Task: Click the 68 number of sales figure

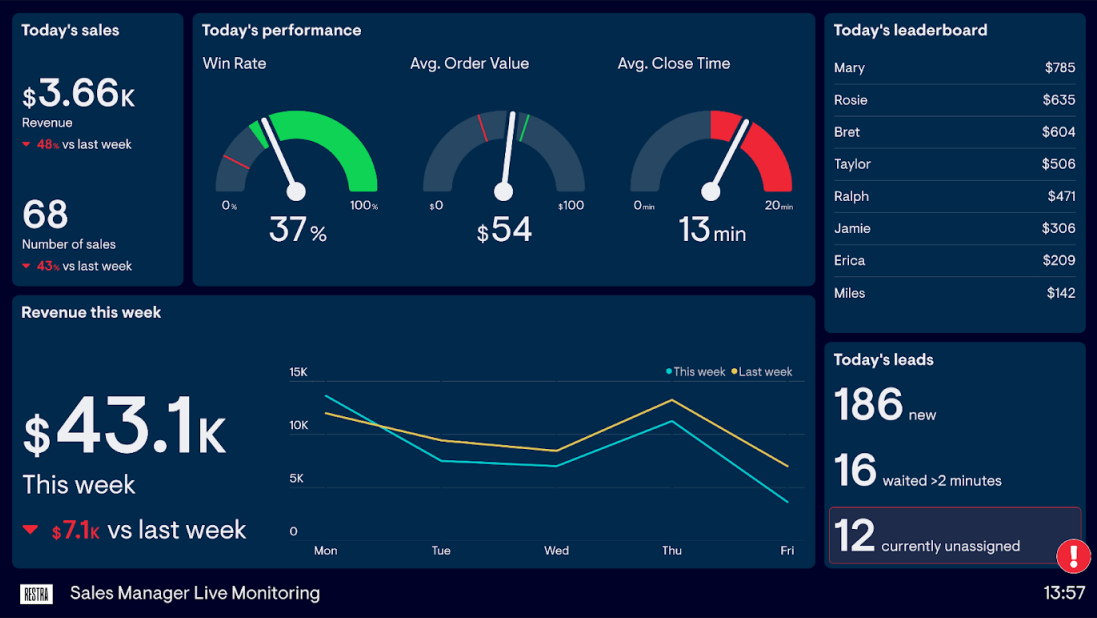Action: point(45,215)
